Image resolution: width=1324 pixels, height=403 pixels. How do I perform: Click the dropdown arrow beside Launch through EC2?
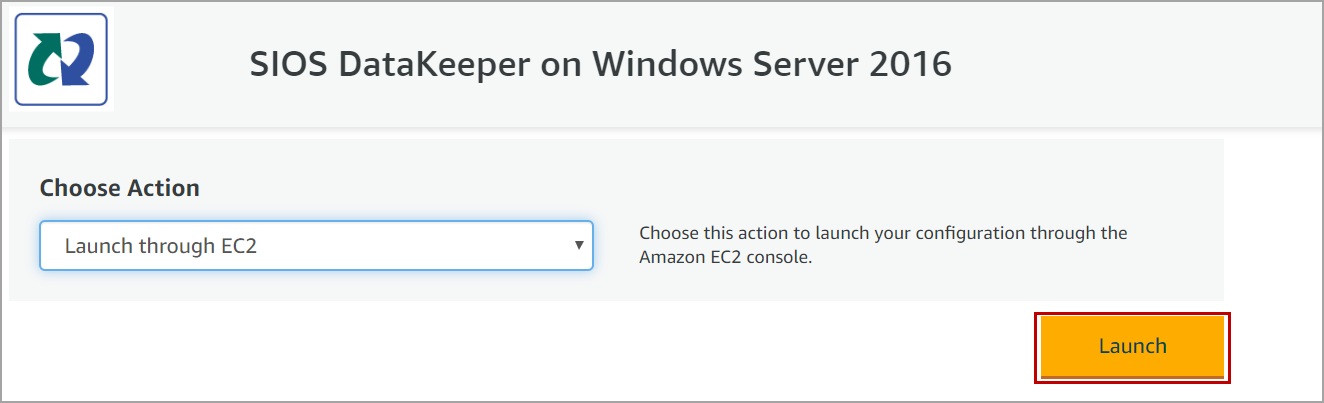coord(578,245)
